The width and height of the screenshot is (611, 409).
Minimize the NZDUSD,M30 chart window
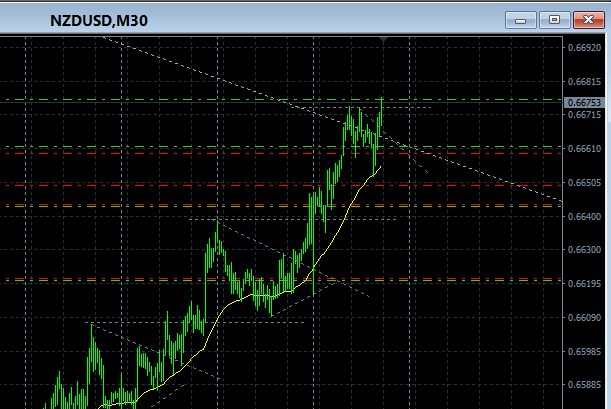tap(521, 20)
